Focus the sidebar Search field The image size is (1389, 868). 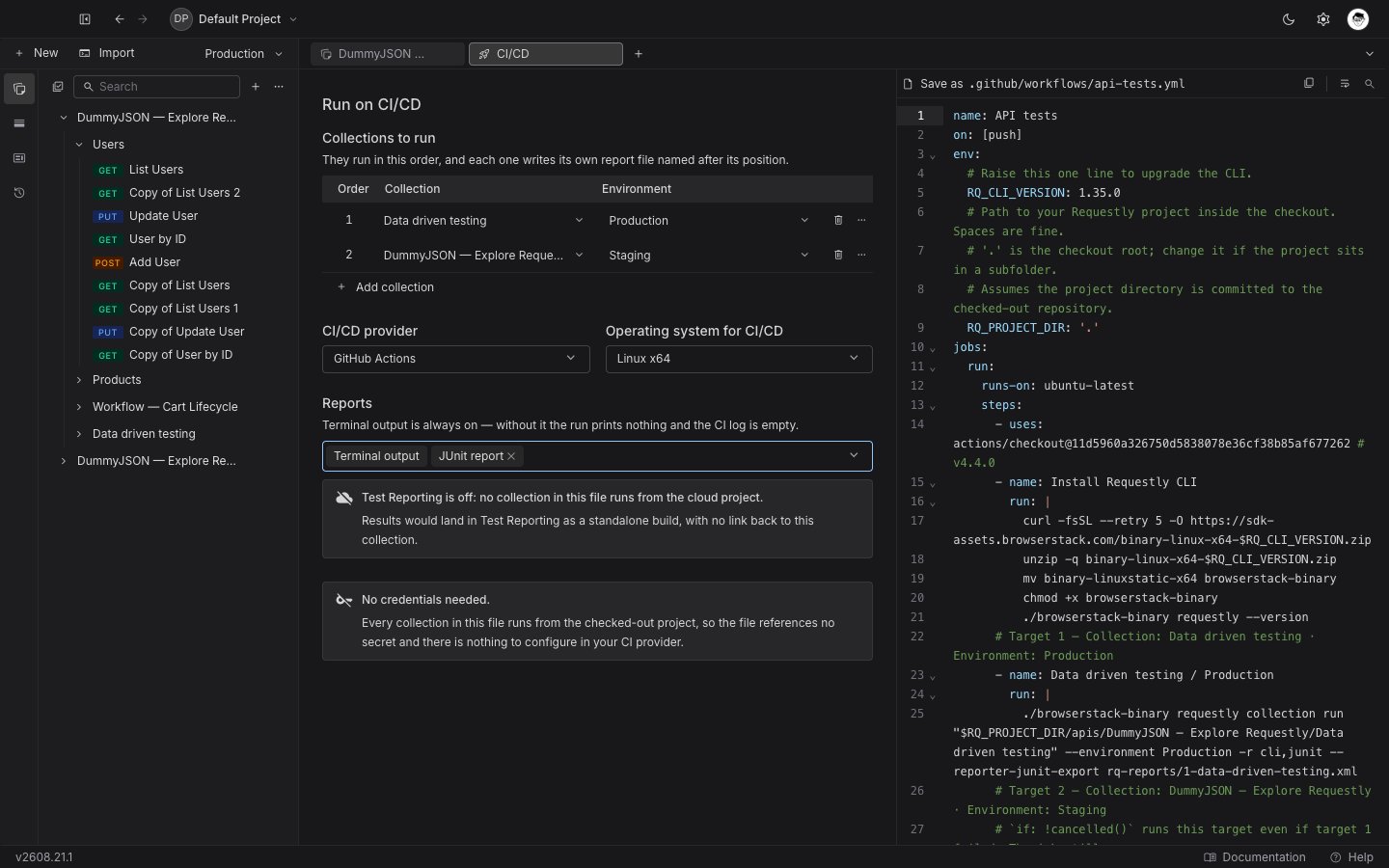(x=156, y=87)
